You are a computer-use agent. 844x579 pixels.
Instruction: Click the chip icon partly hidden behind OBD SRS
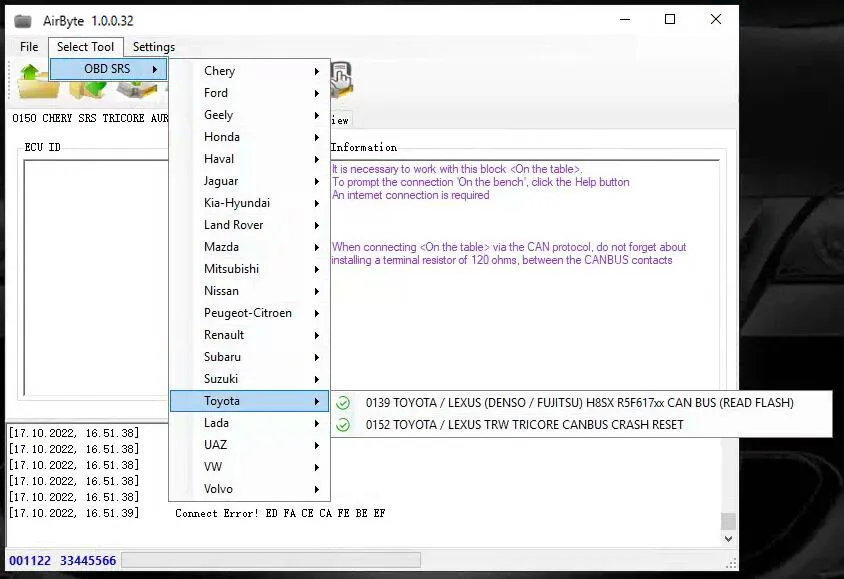coord(135,91)
